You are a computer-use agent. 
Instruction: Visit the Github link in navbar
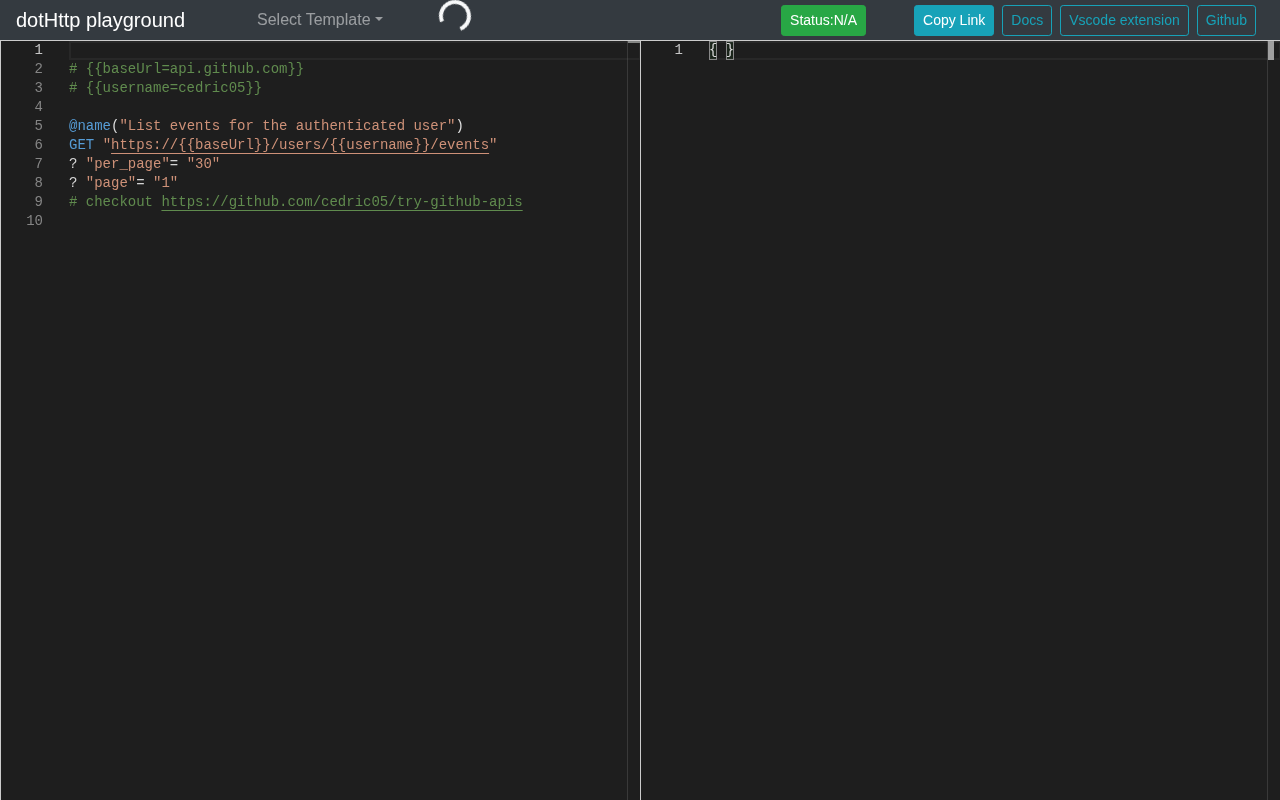(1226, 20)
